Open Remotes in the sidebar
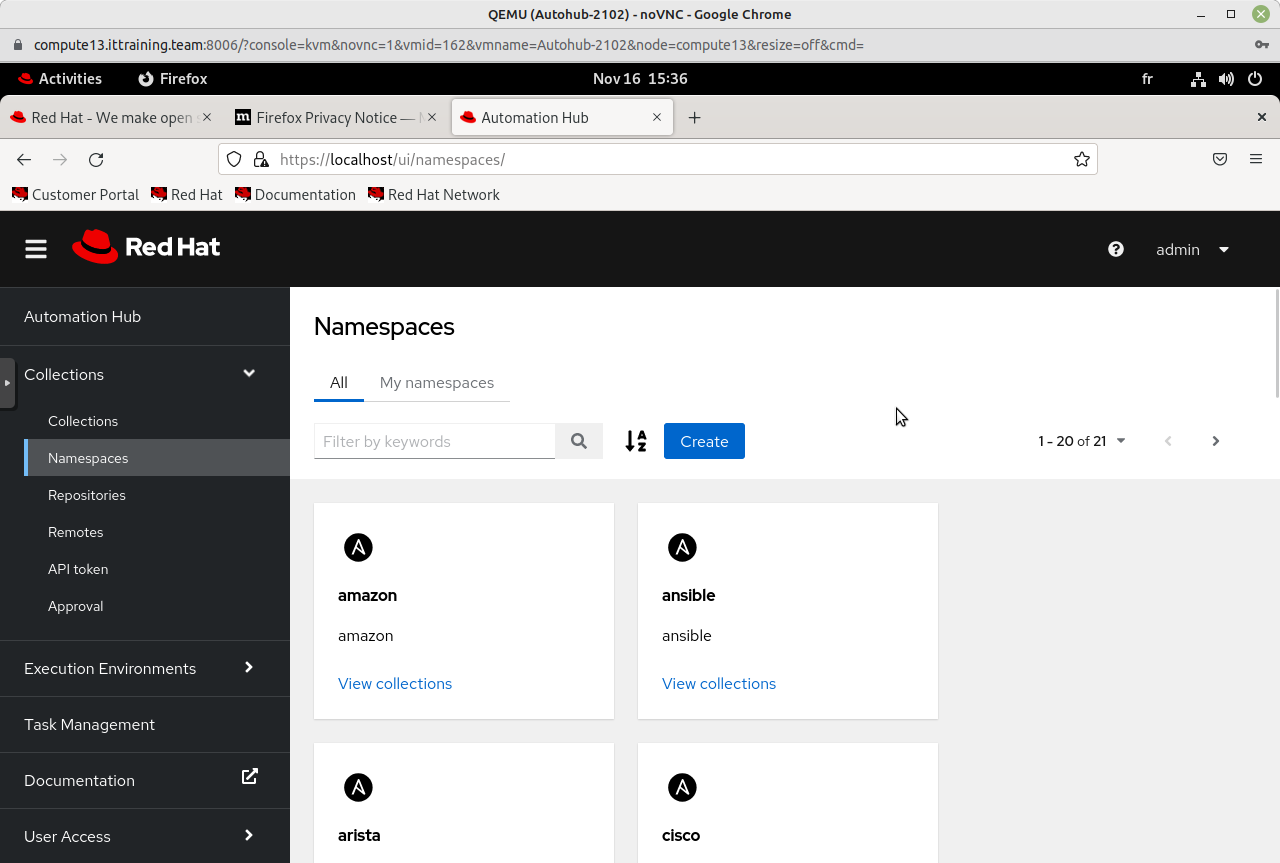The width and height of the screenshot is (1280, 863). click(x=76, y=532)
